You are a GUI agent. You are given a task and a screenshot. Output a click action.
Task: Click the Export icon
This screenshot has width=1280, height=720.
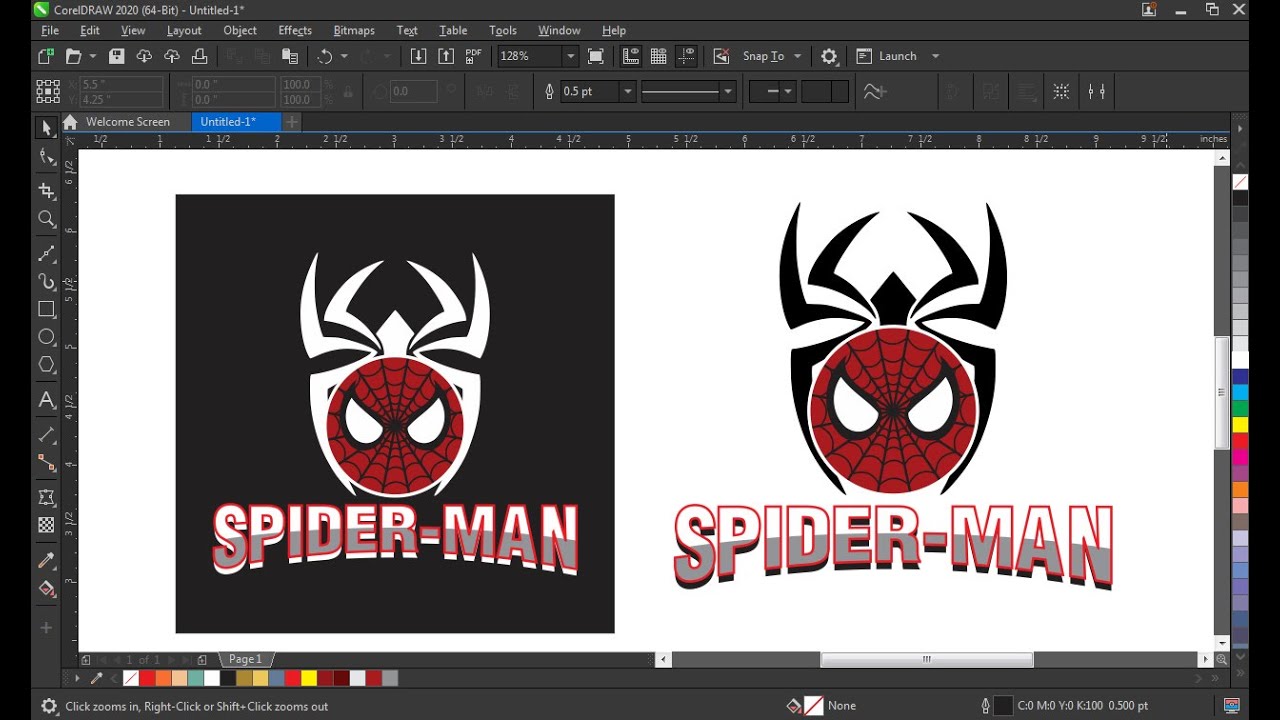click(x=446, y=56)
